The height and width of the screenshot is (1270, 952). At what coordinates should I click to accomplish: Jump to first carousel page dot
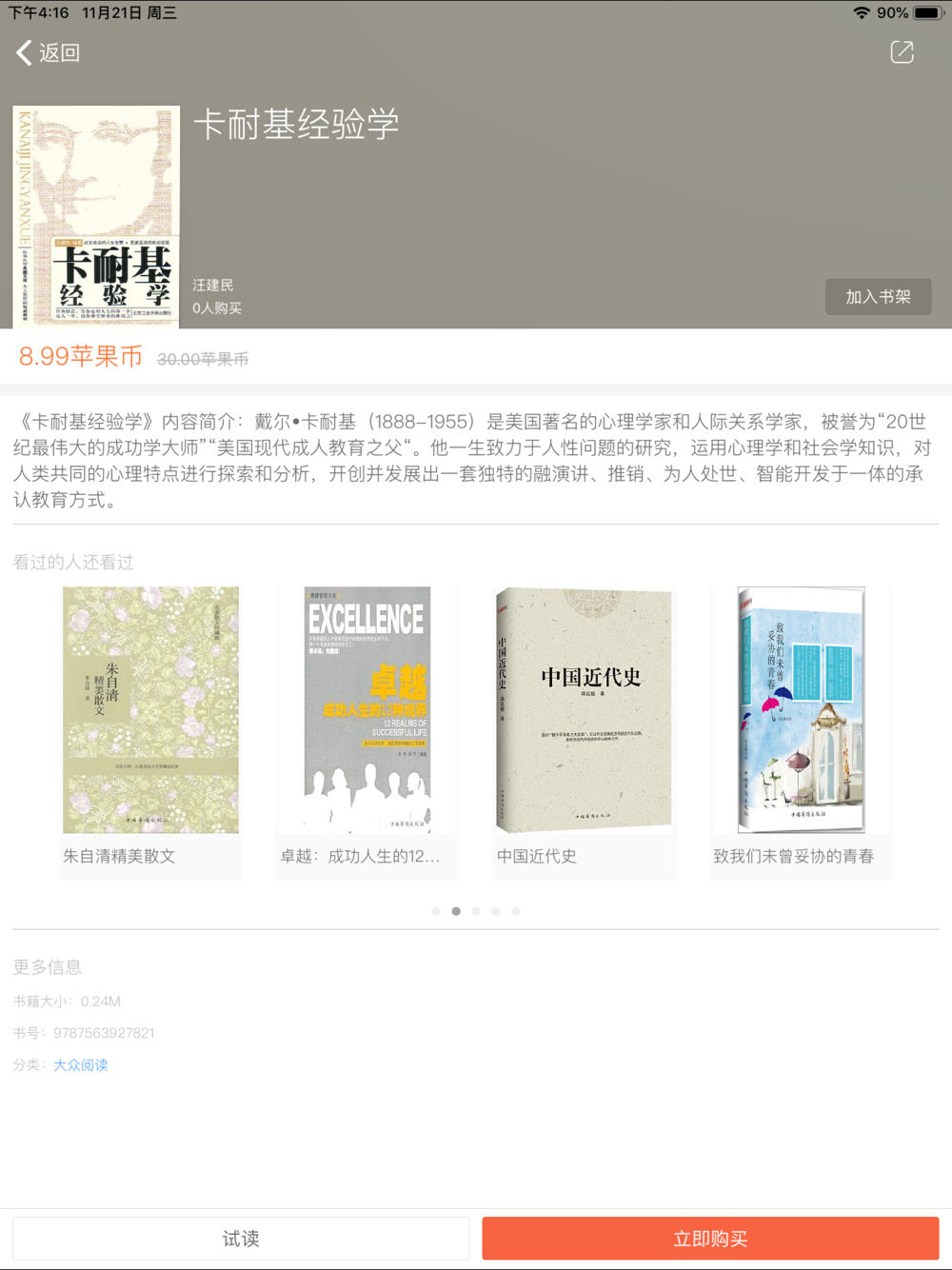[436, 911]
